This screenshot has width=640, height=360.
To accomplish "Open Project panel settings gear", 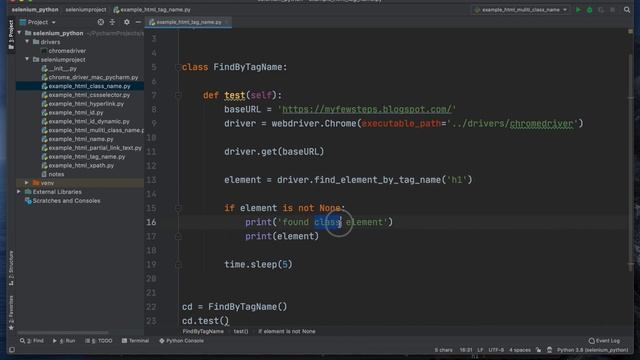I will [127, 22].
